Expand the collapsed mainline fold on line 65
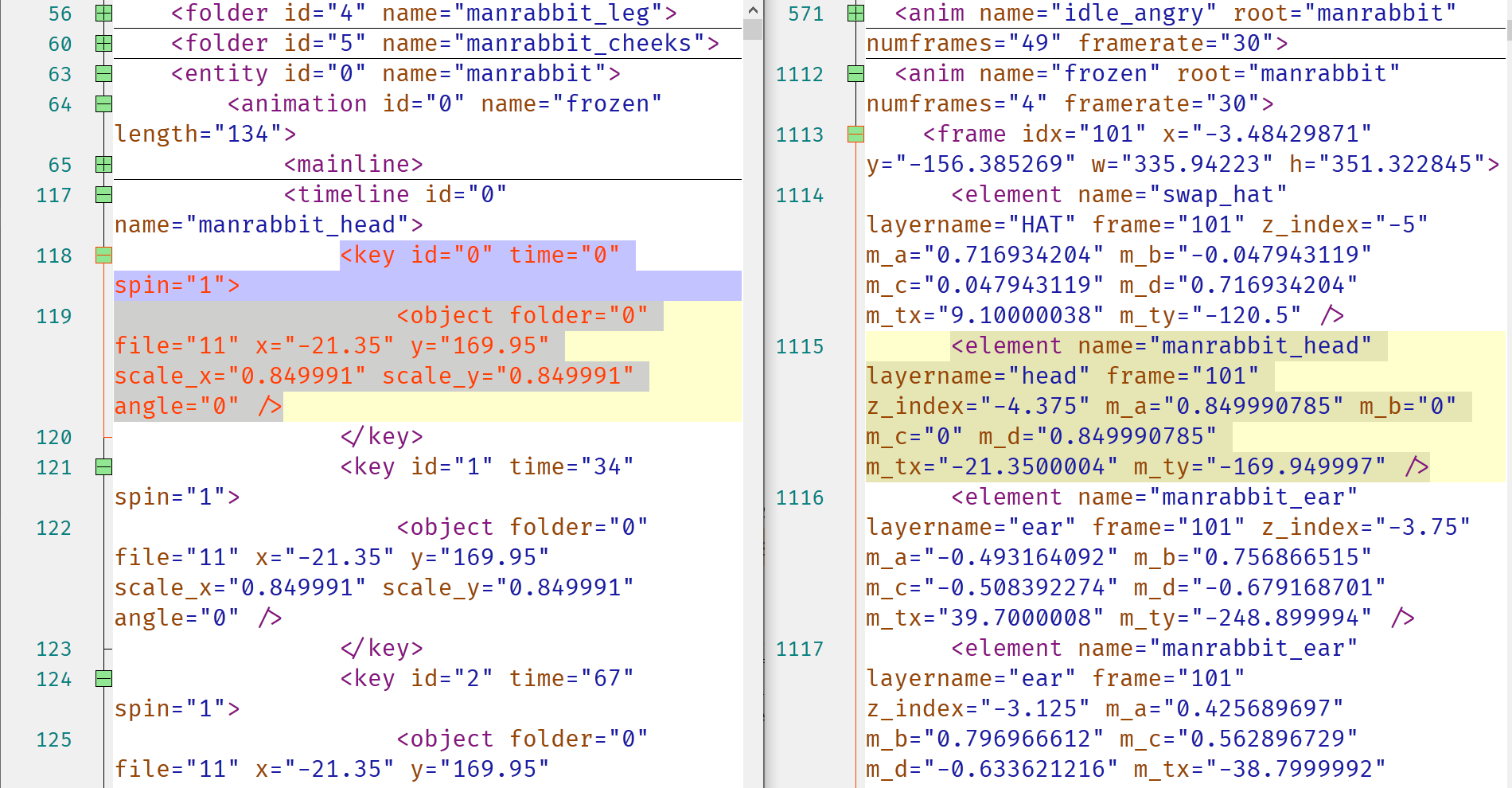1512x788 pixels. (103, 165)
